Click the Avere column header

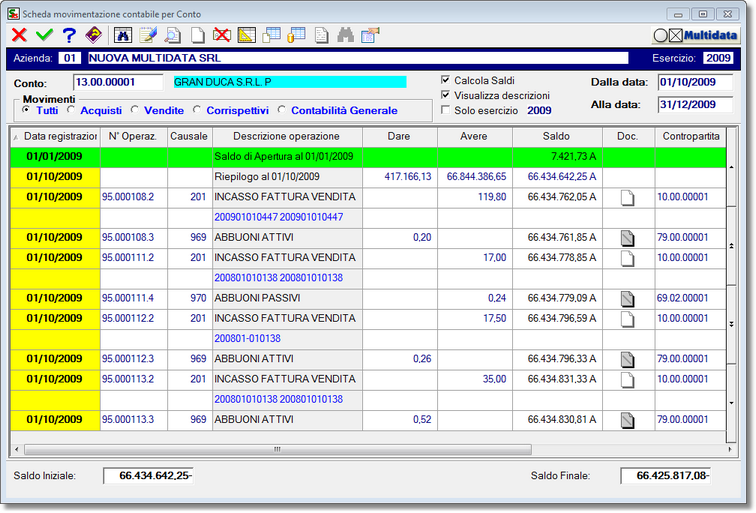[x=475, y=136]
